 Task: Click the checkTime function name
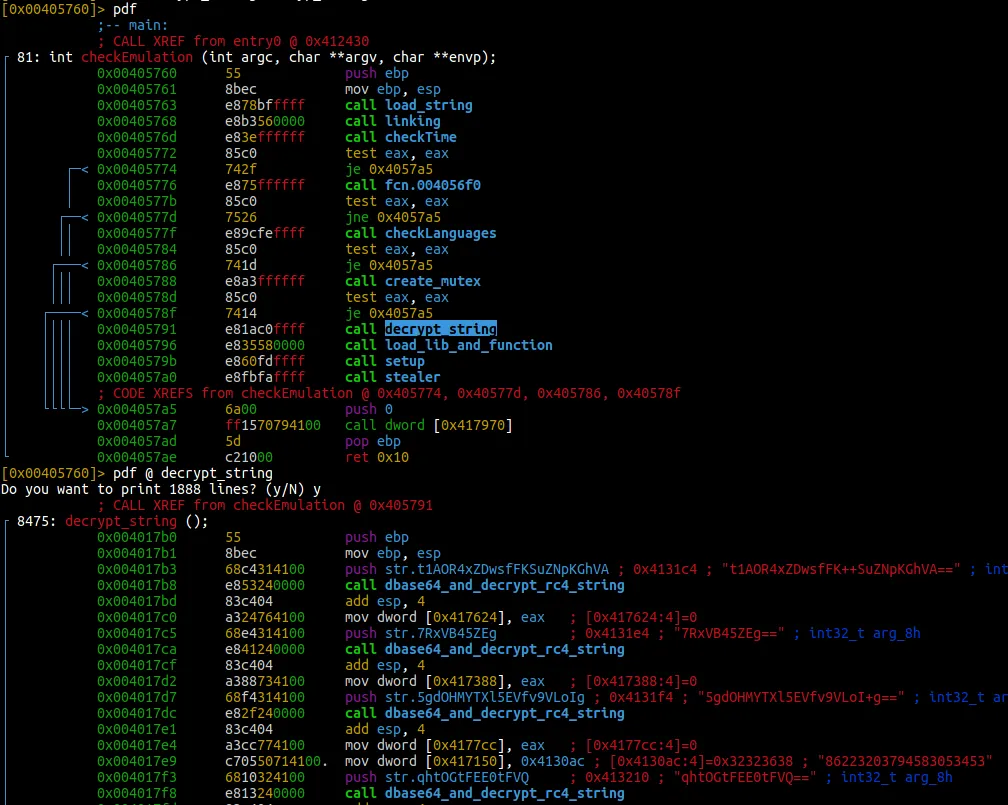[420, 137]
